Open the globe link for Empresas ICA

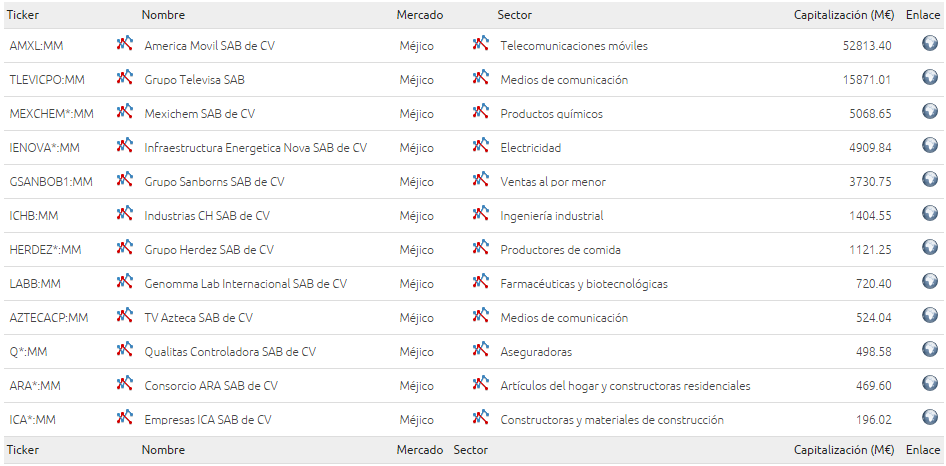coord(930,417)
